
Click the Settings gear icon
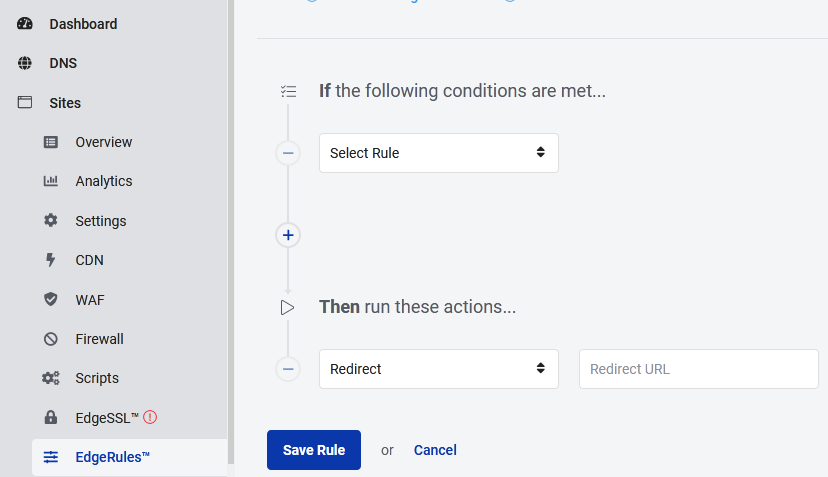[x=51, y=221]
